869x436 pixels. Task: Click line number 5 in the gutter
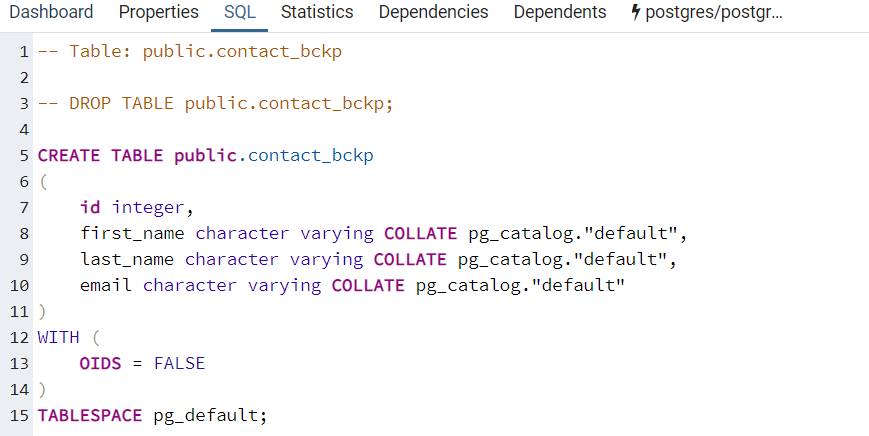[x=24, y=155]
